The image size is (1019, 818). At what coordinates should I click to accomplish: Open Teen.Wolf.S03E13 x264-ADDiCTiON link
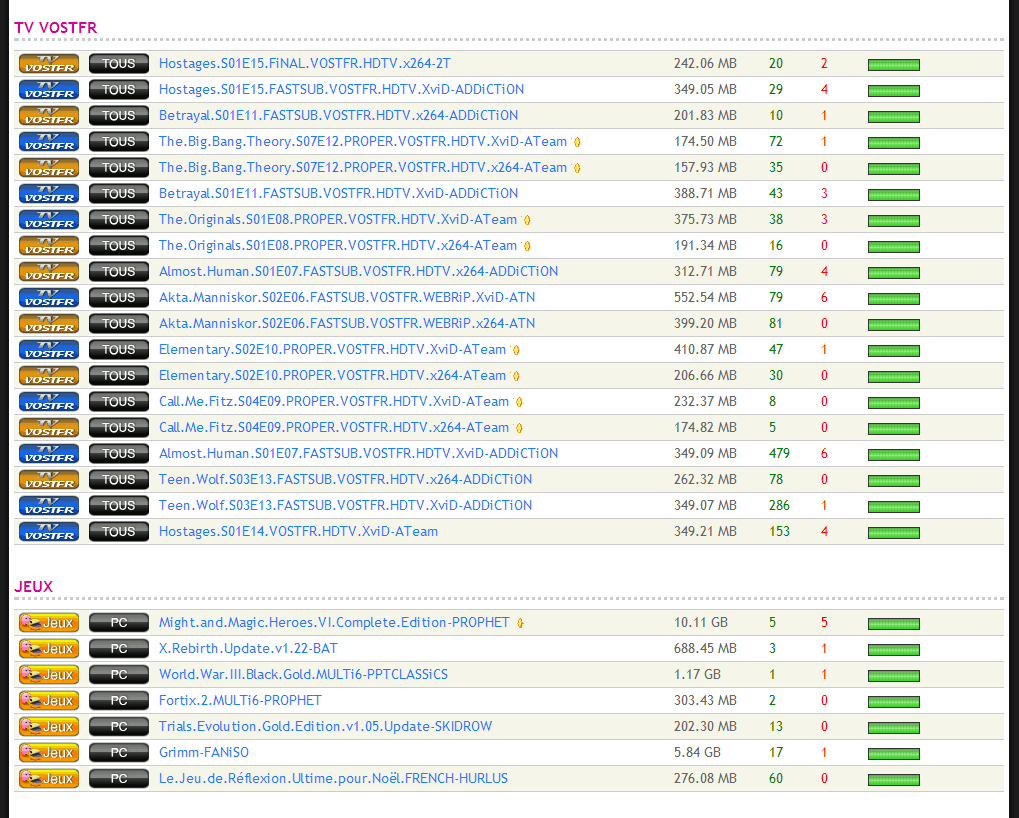coord(345,479)
